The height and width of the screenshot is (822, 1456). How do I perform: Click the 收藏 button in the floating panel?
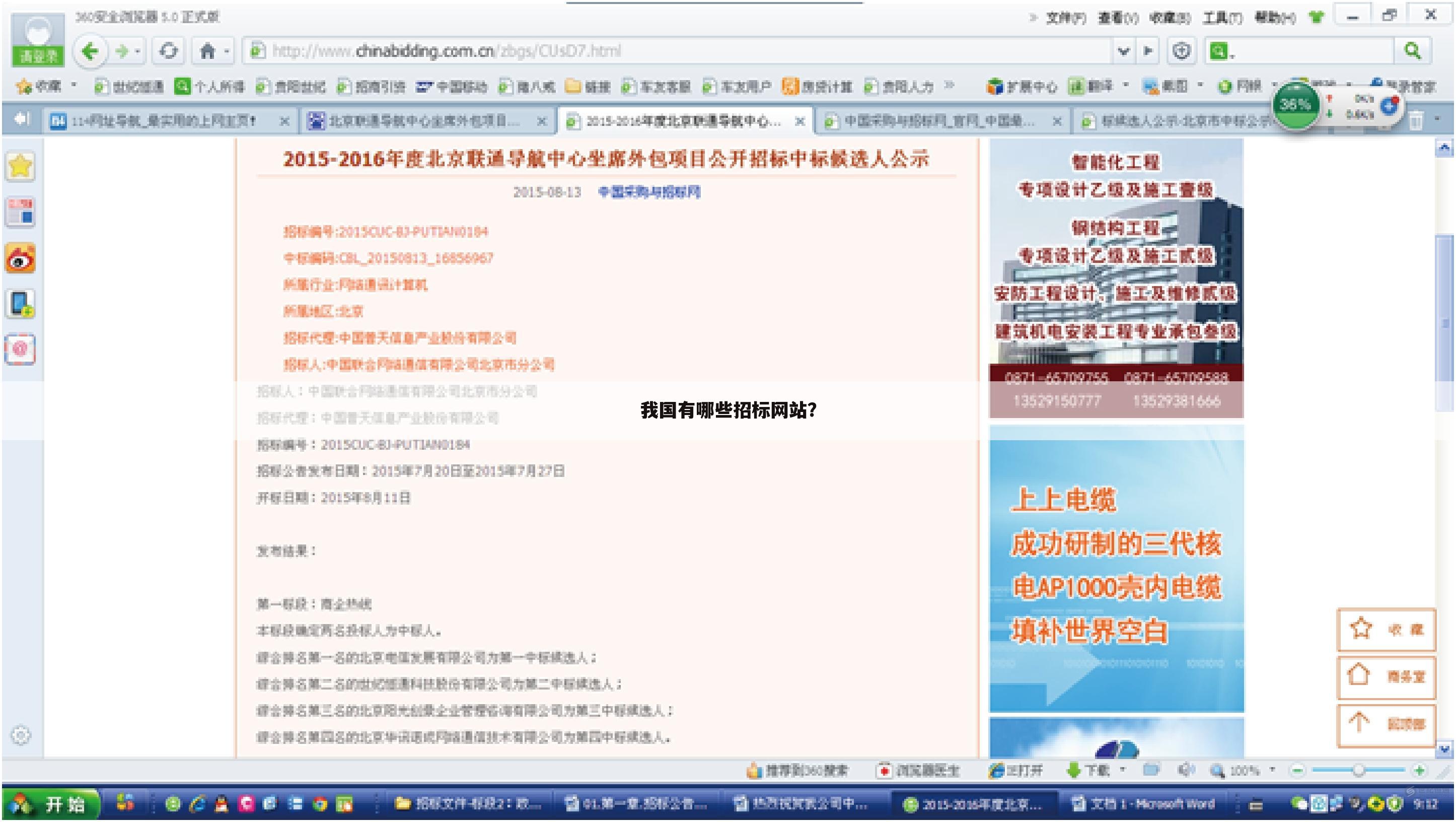pos(1385,630)
